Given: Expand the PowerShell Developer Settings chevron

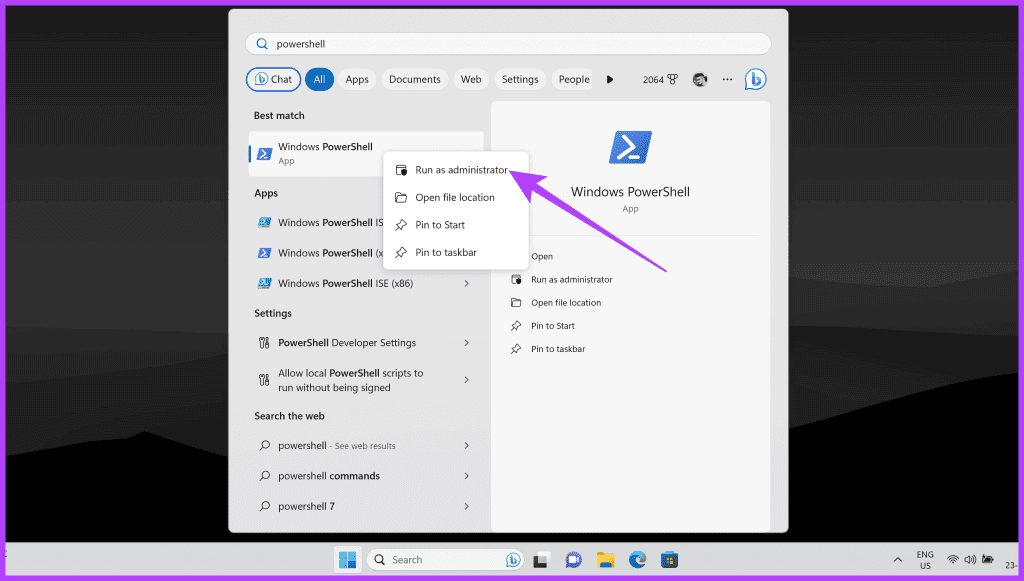Looking at the screenshot, I should pos(466,343).
